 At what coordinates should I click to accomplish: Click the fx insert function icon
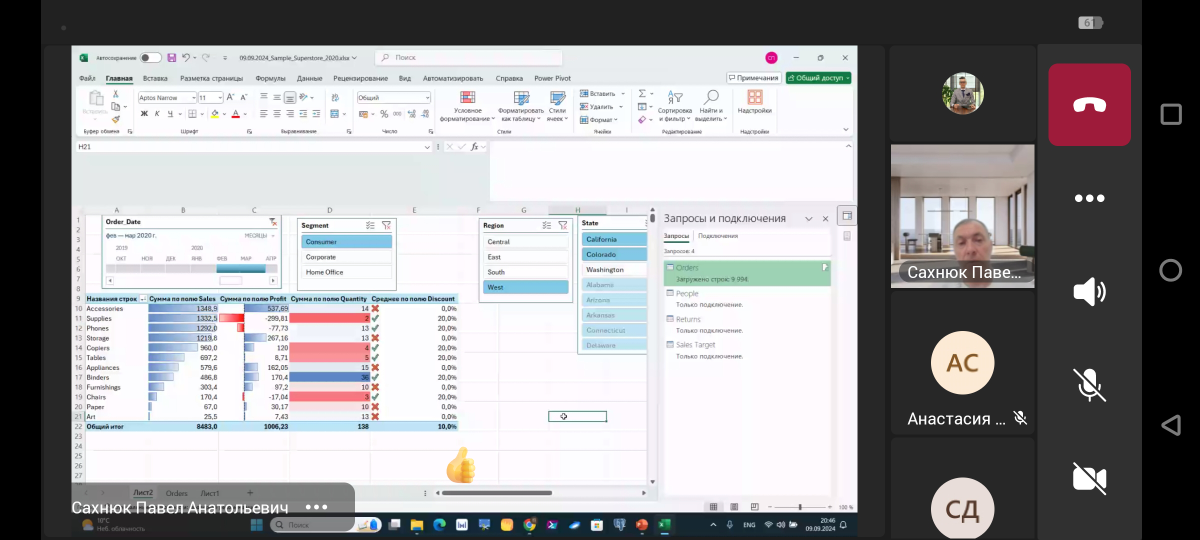pos(474,147)
